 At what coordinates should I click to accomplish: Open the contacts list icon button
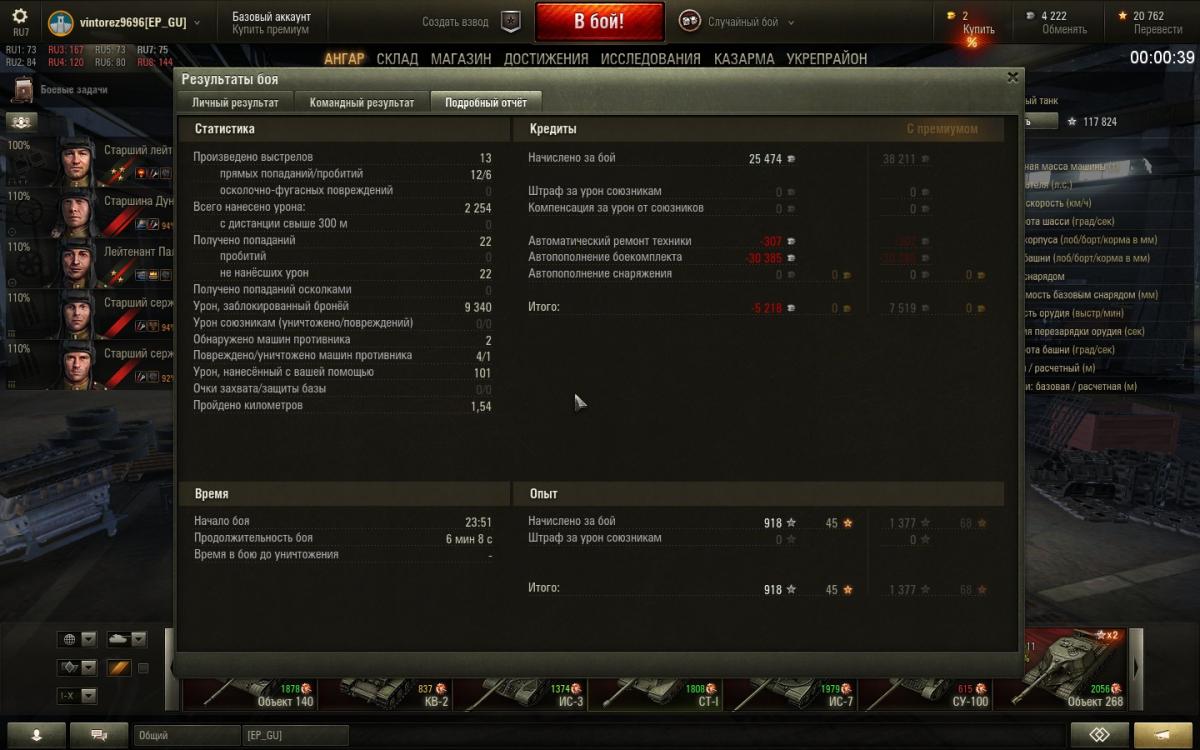coord(36,735)
